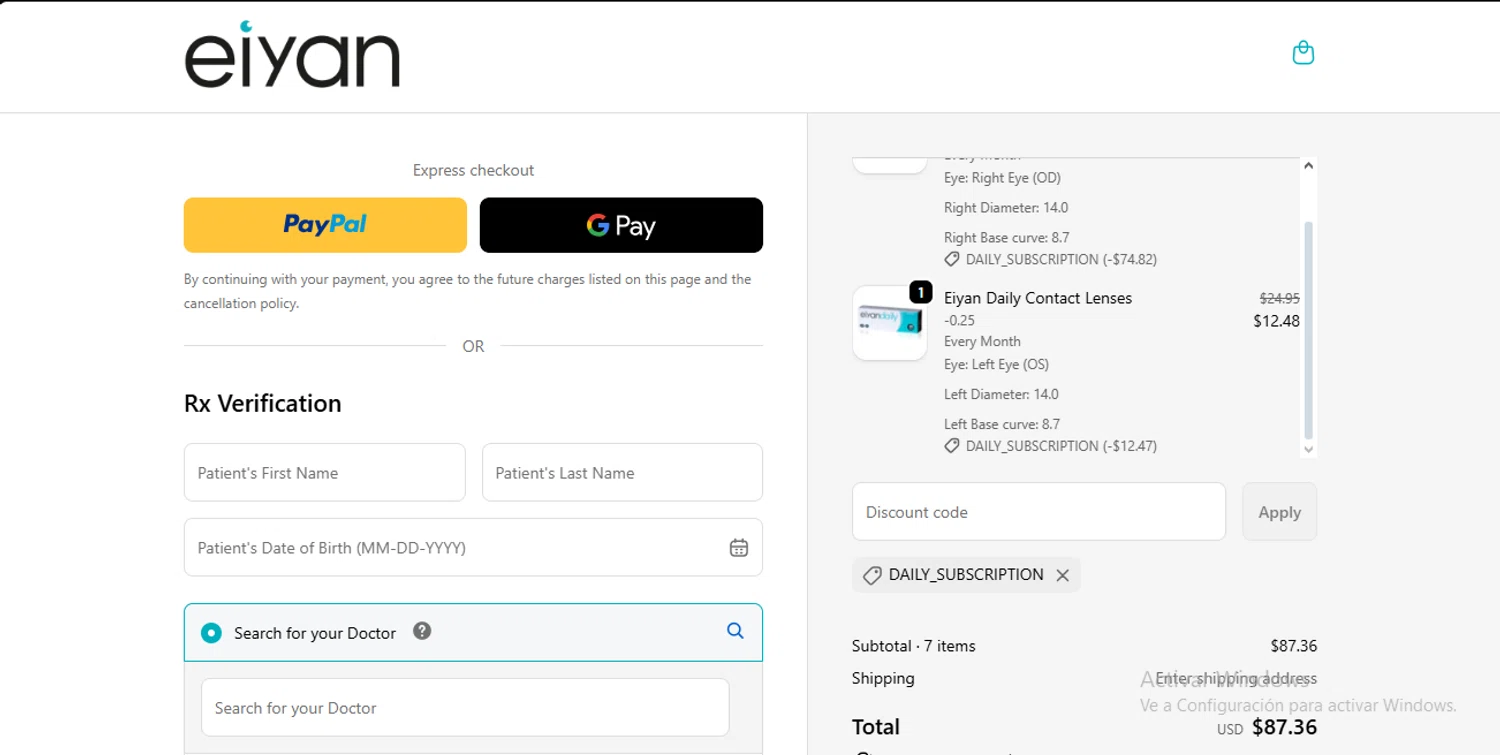Viewport: 1500px width, 755px height.
Task: Click the Left Base curve: 8.7 text
Action: [x=1002, y=424]
